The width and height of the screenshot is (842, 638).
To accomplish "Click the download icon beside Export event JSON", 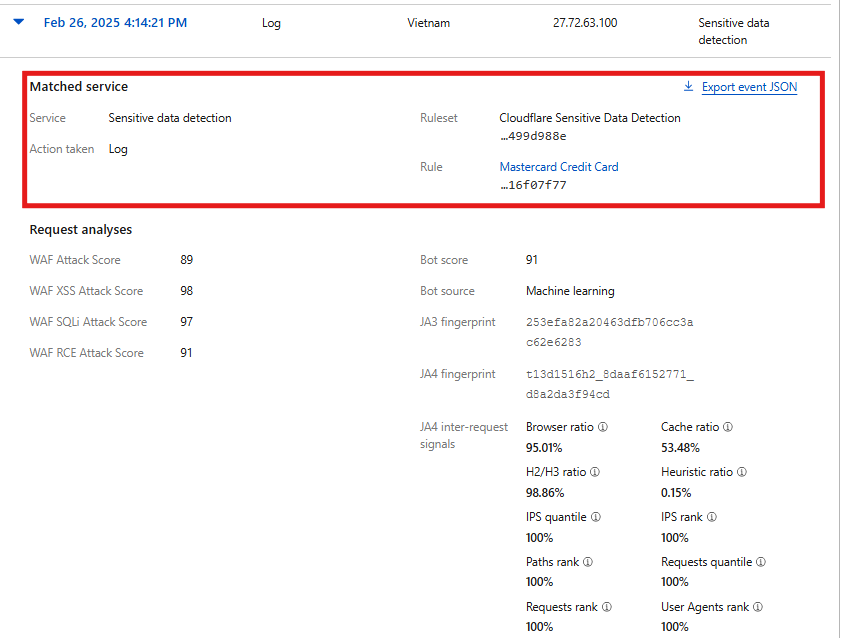I will tap(688, 87).
